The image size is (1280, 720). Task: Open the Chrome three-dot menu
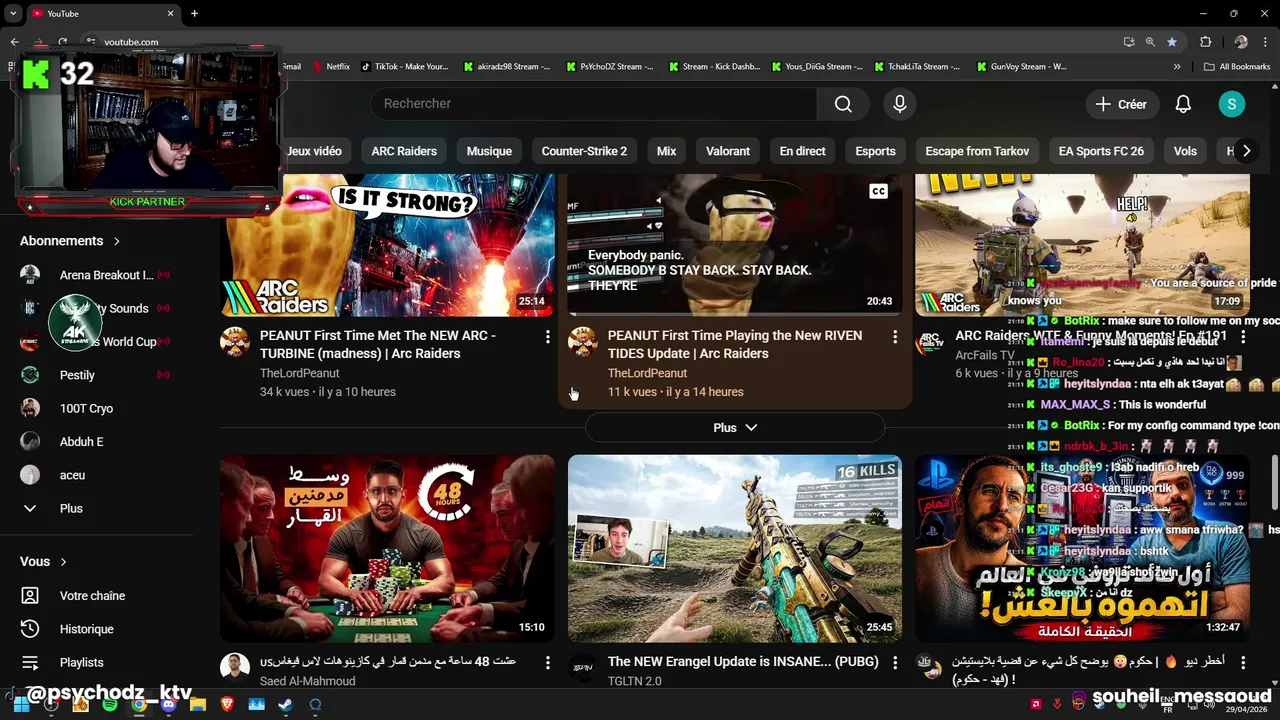tap(1266, 42)
